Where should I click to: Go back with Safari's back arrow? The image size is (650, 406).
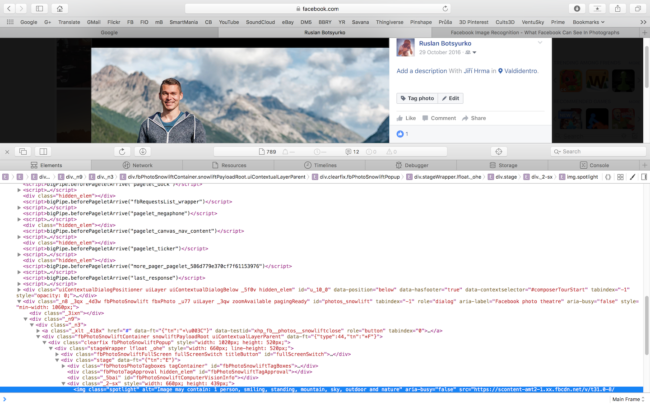pos(9,8)
